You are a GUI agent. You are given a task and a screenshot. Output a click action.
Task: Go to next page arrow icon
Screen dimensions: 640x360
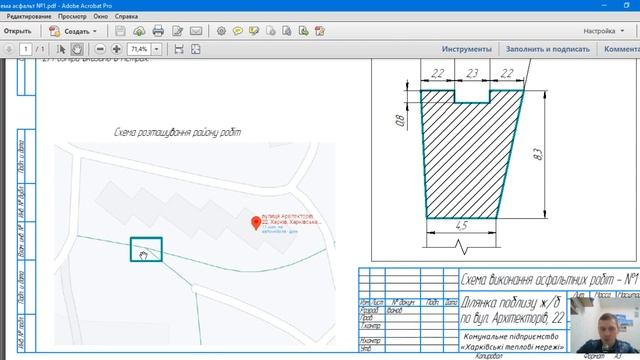coord(9,49)
